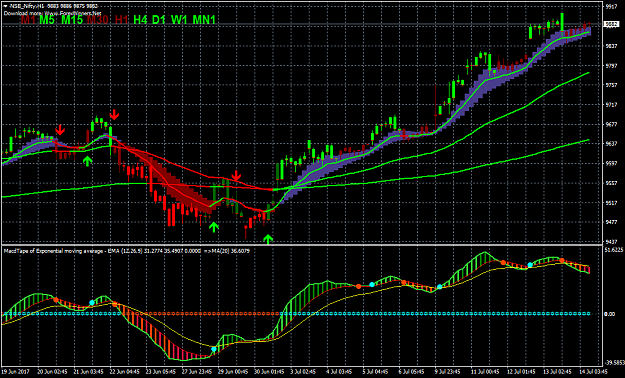Switch to the H4 timeframe label
The image size is (625, 378).
click(140, 20)
